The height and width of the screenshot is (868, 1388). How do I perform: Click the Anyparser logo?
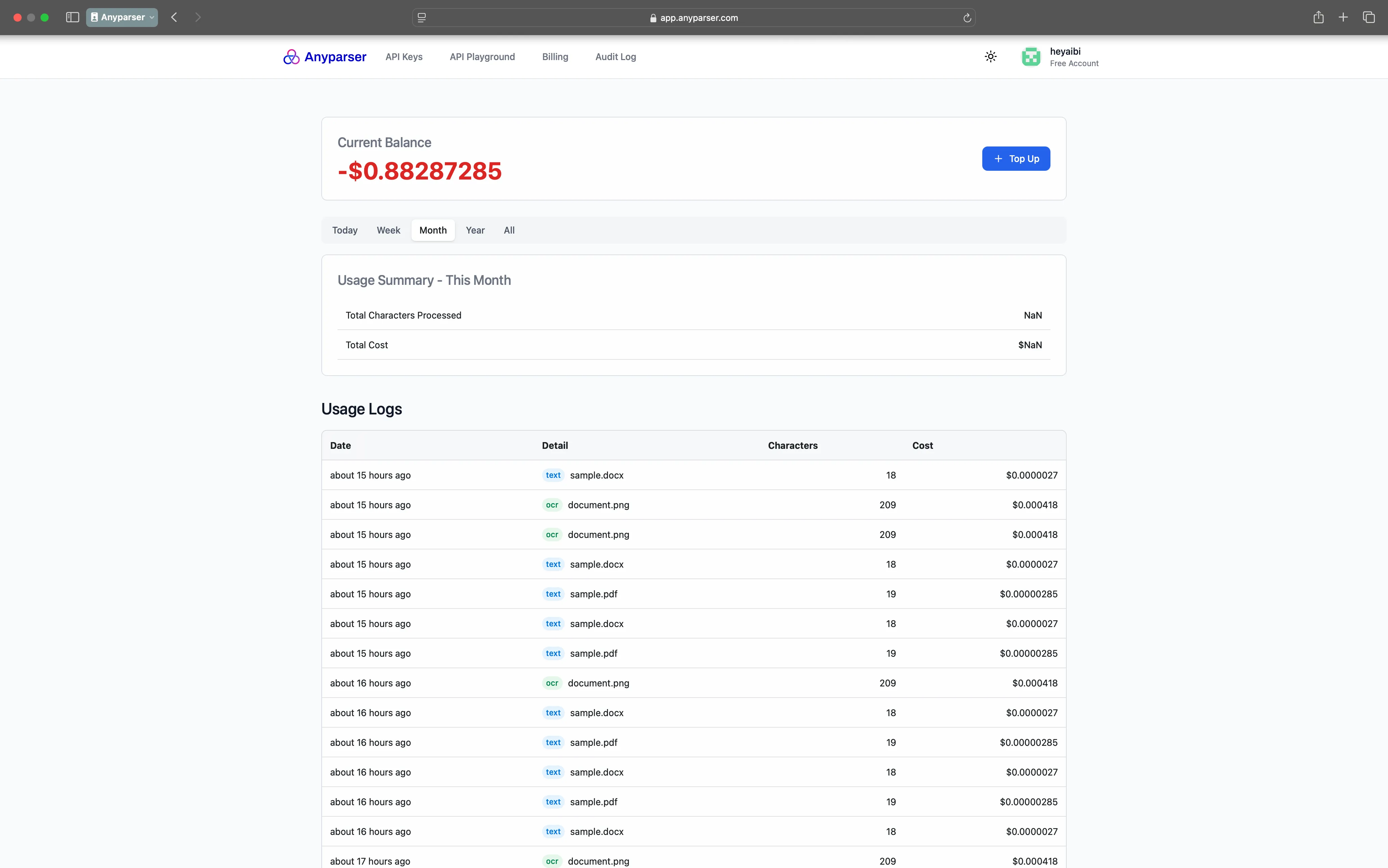click(x=324, y=57)
